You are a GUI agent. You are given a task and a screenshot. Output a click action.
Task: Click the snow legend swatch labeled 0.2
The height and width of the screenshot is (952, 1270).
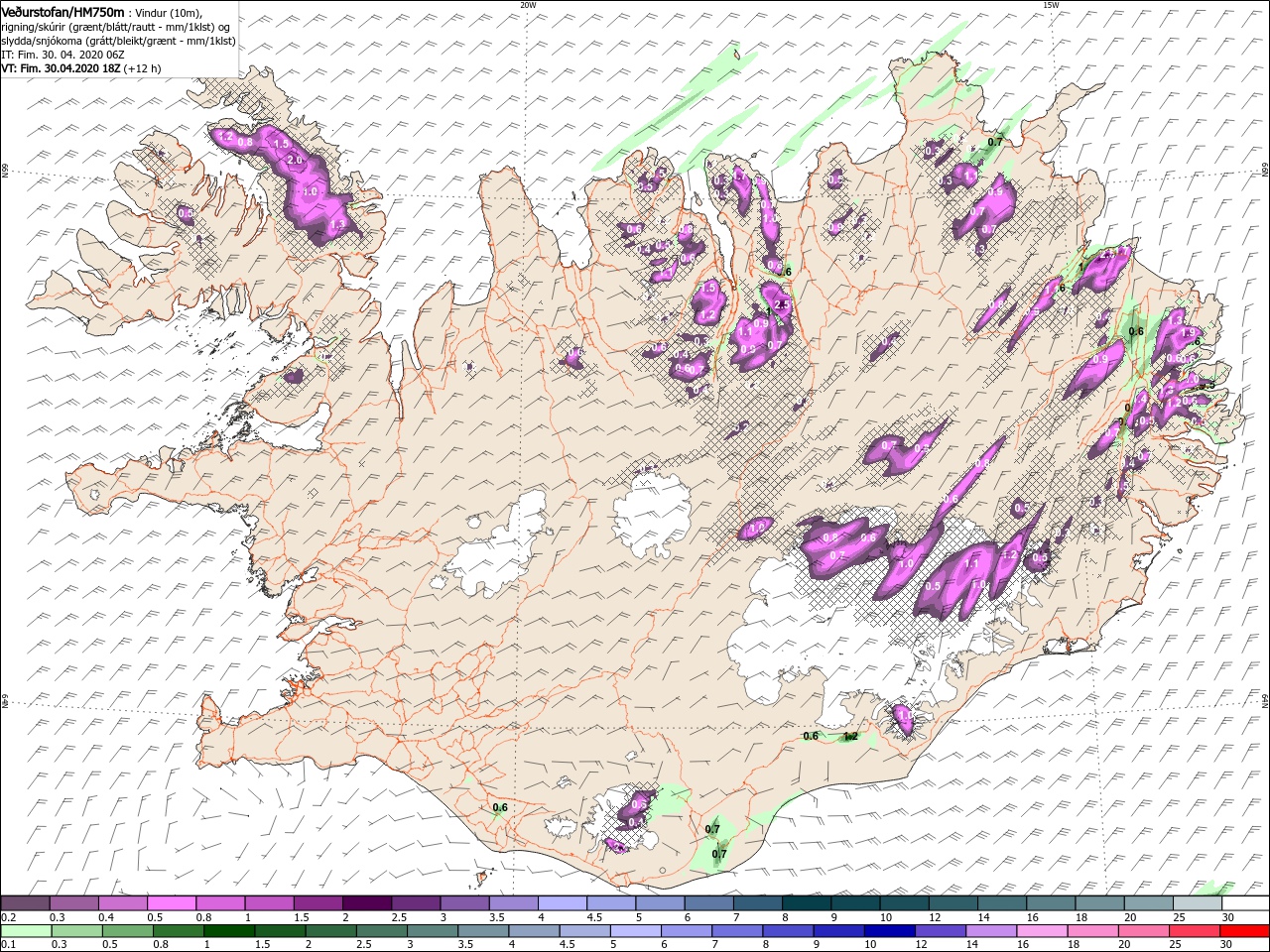tap(25, 903)
